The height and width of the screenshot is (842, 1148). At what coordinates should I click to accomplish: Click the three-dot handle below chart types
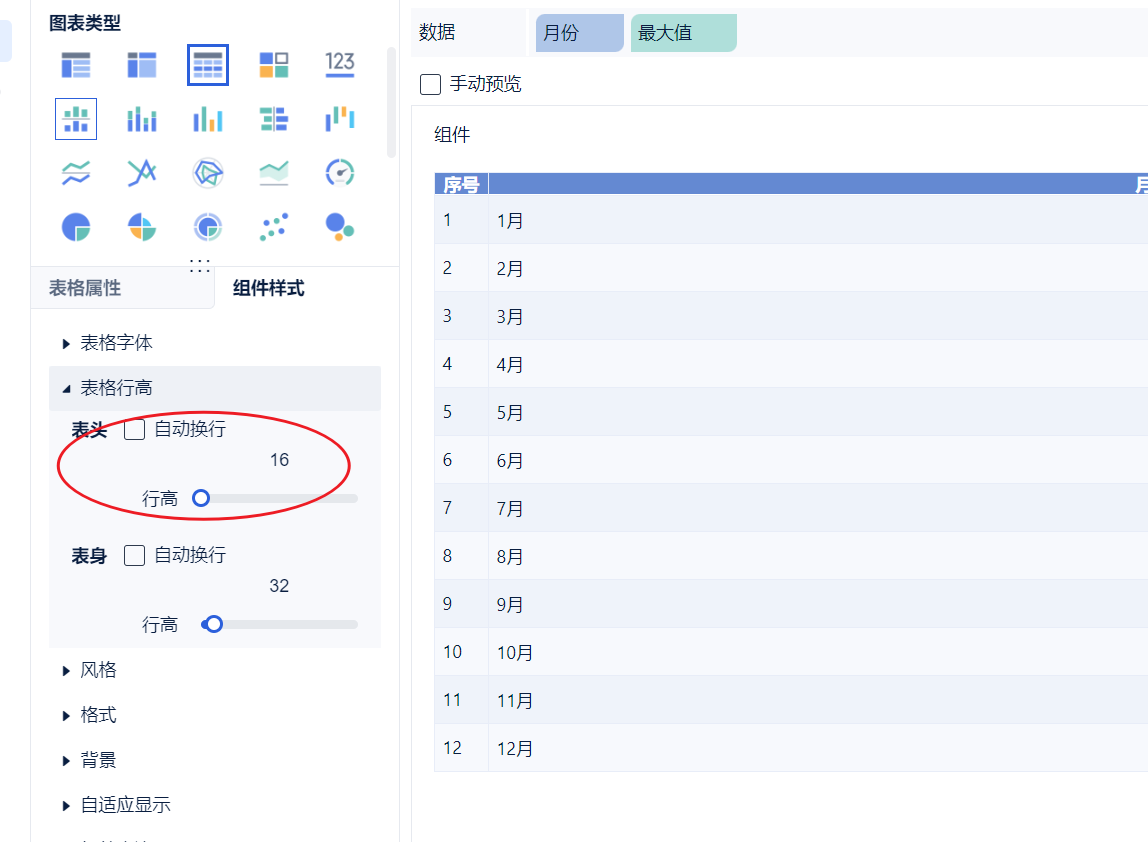point(200,266)
